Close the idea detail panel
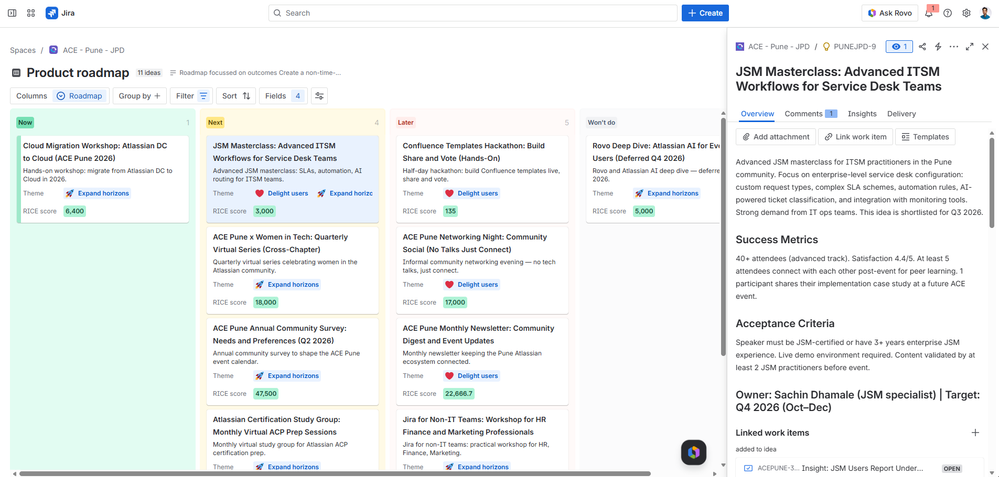Viewport: 999px width, 477px height. coord(985,46)
